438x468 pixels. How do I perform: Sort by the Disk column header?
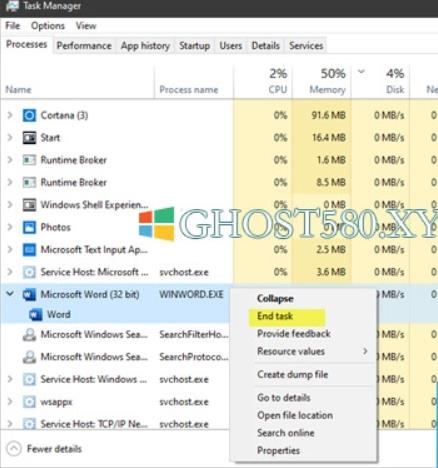395,89
